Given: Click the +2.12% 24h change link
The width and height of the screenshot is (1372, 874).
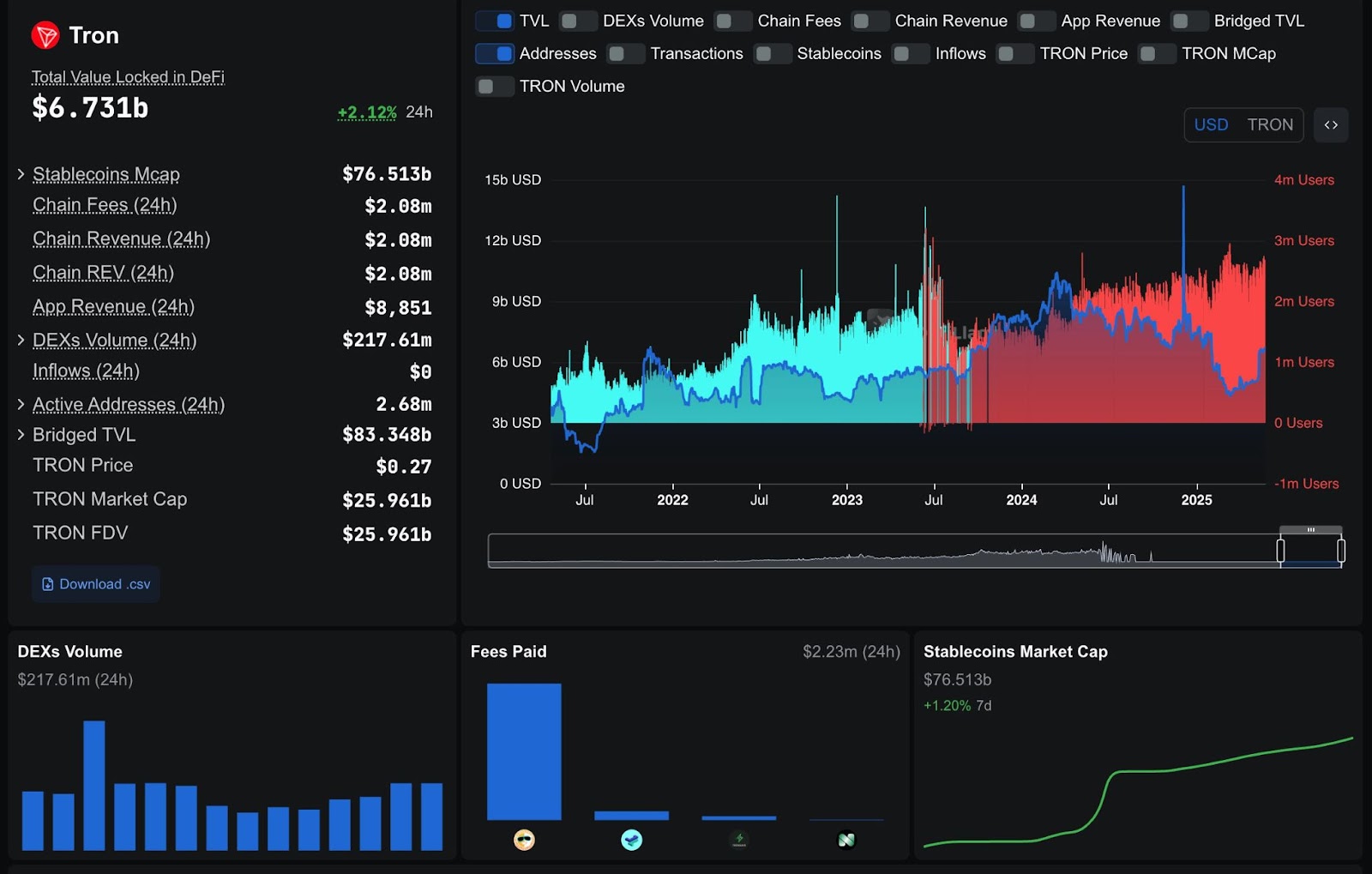Looking at the screenshot, I should point(367,112).
